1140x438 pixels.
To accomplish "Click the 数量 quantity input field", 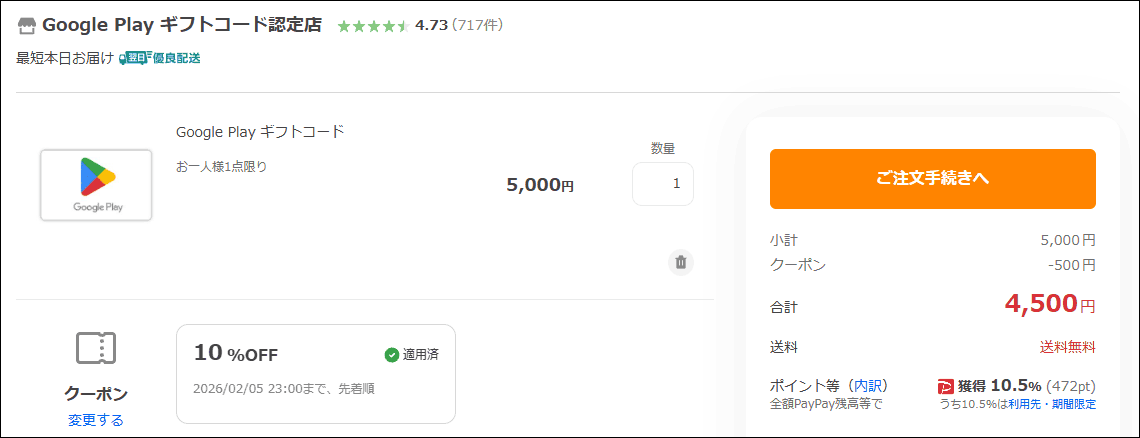I will [663, 184].
